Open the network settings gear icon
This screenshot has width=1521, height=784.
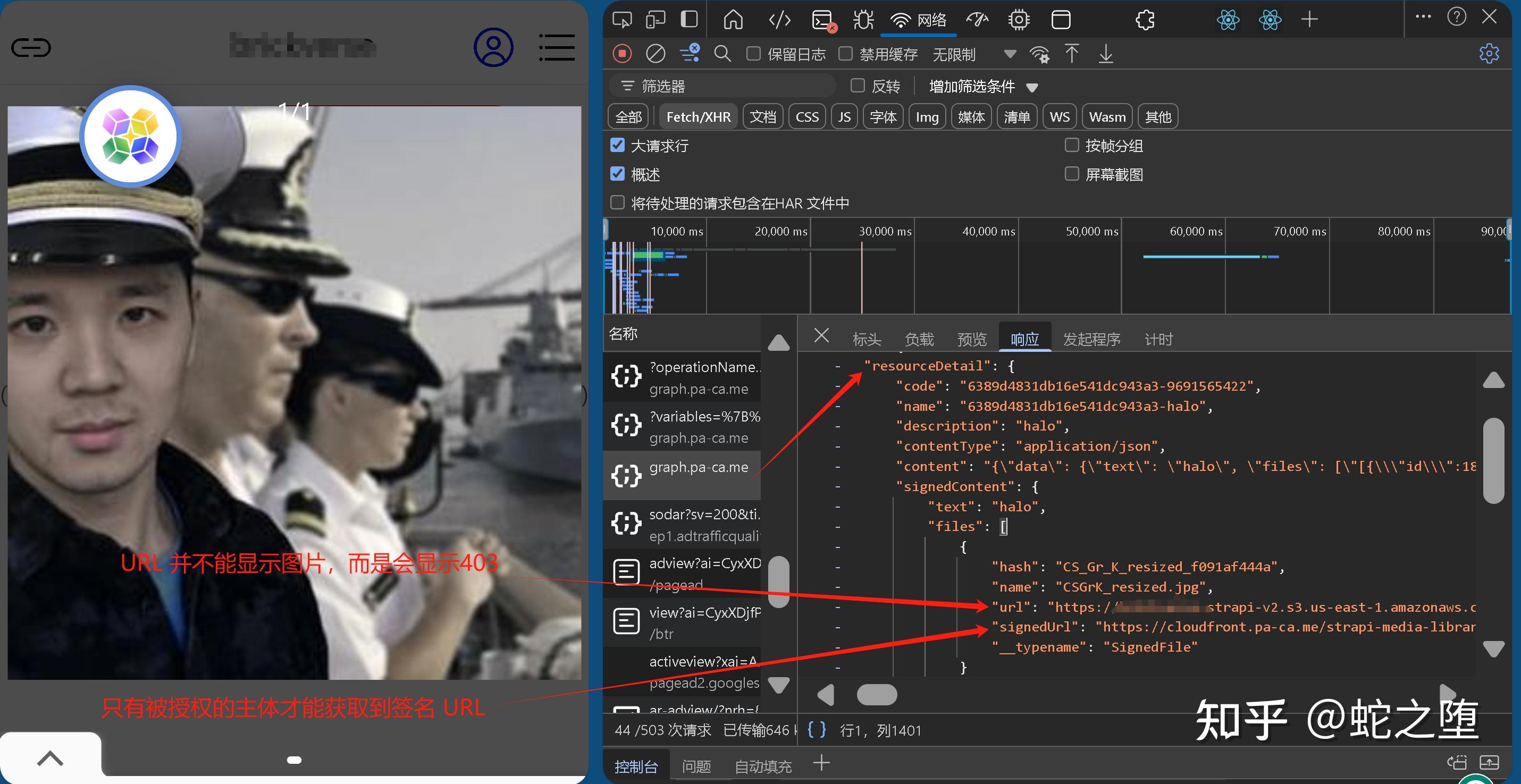click(x=1489, y=54)
